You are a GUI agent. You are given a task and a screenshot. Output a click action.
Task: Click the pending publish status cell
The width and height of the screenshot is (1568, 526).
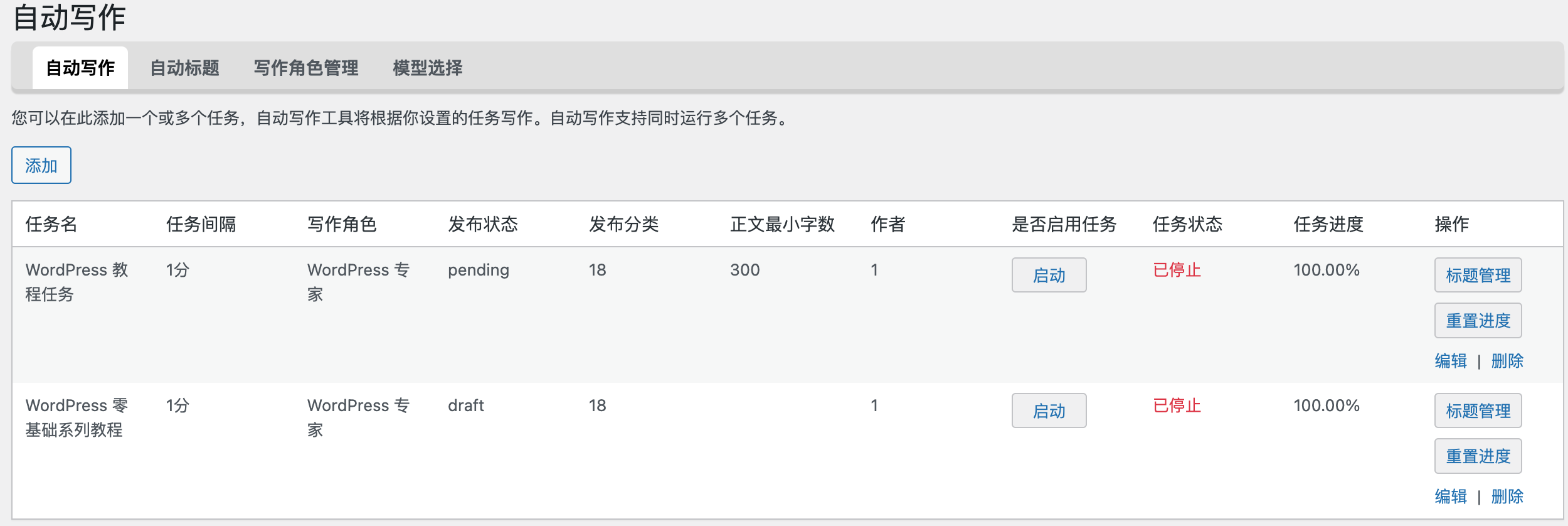[x=479, y=270]
